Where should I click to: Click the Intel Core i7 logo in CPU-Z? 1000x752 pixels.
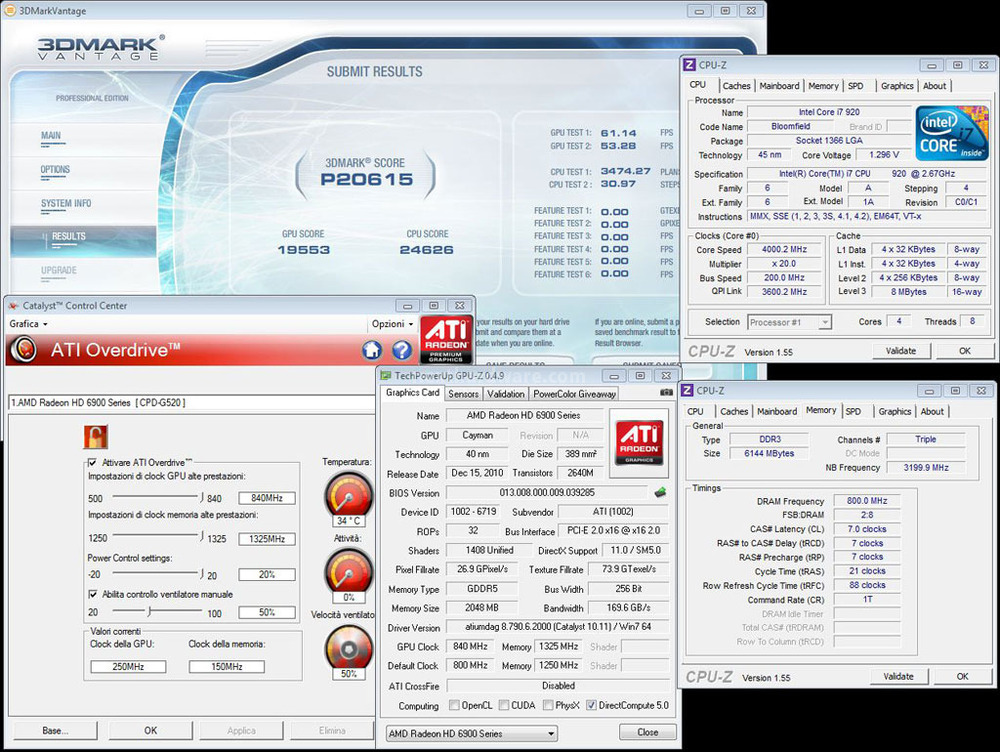click(952, 133)
